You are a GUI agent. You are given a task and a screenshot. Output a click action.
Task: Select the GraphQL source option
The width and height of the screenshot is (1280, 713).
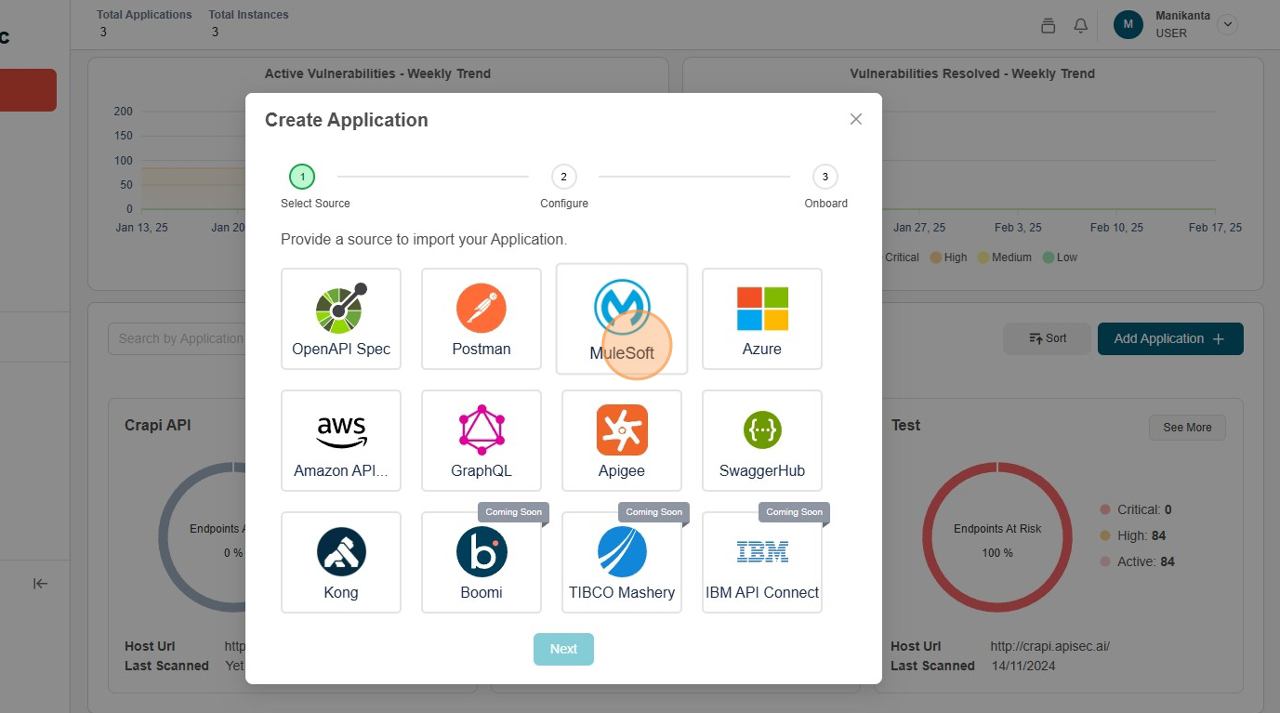(x=481, y=440)
